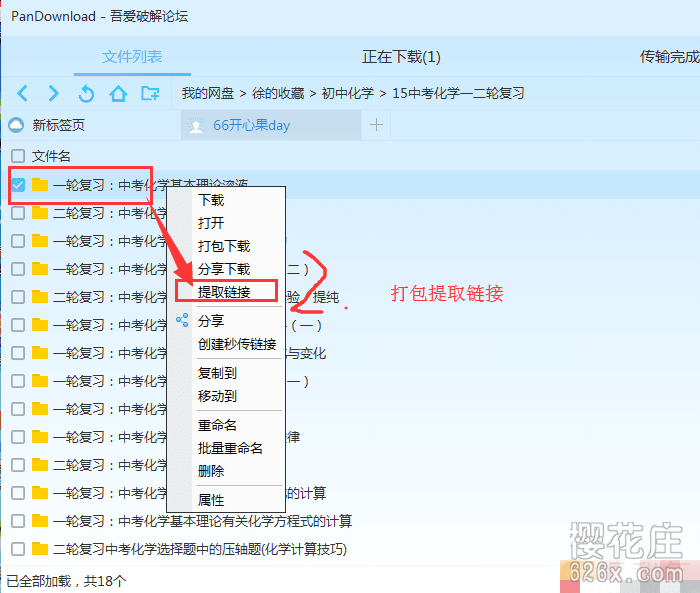The width and height of the screenshot is (700, 593).
Task: Create a new folder with plus-folder icon
Action: 150,93
